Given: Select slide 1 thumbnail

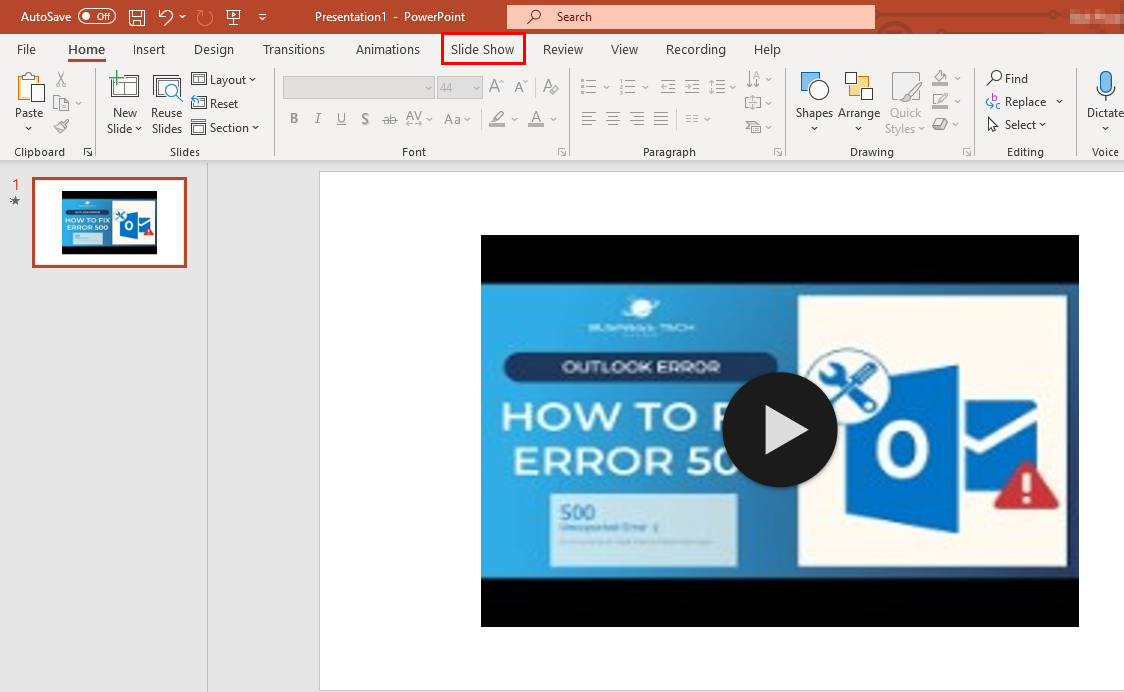Looking at the screenshot, I should tap(110, 223).
